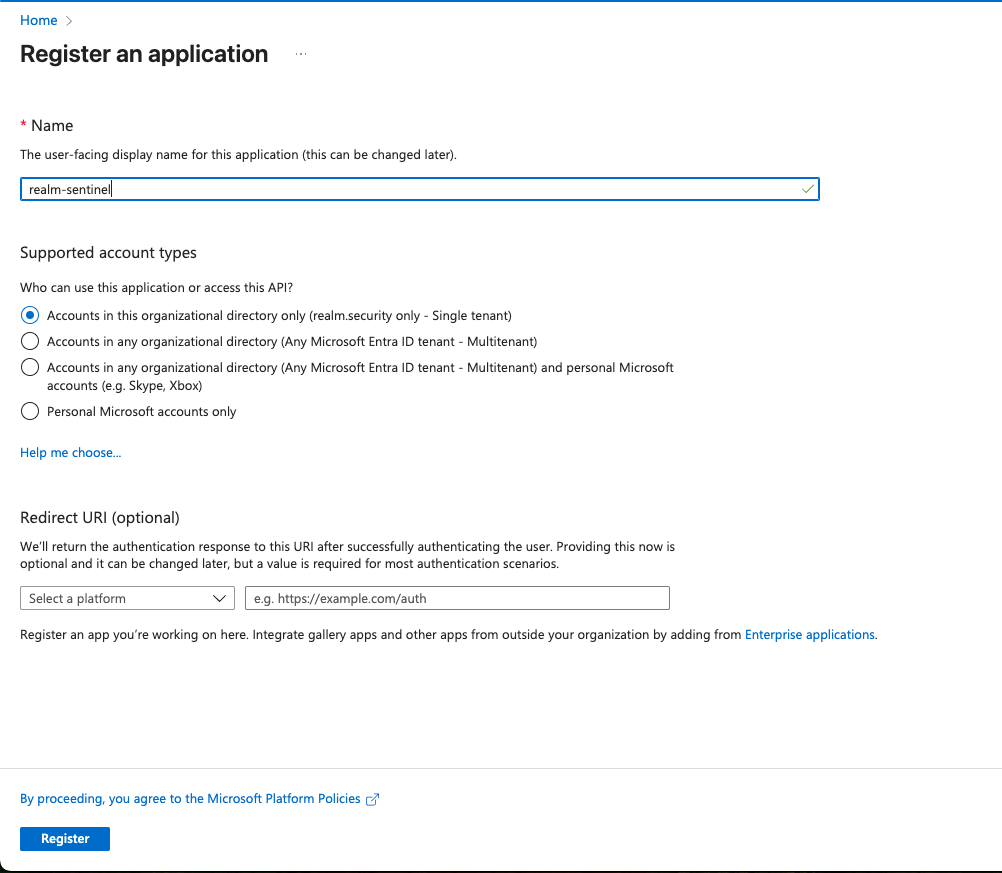Open the ellipsis more options menu
The height and width of the screenshot is (873, 1002).
click(301, 54)
